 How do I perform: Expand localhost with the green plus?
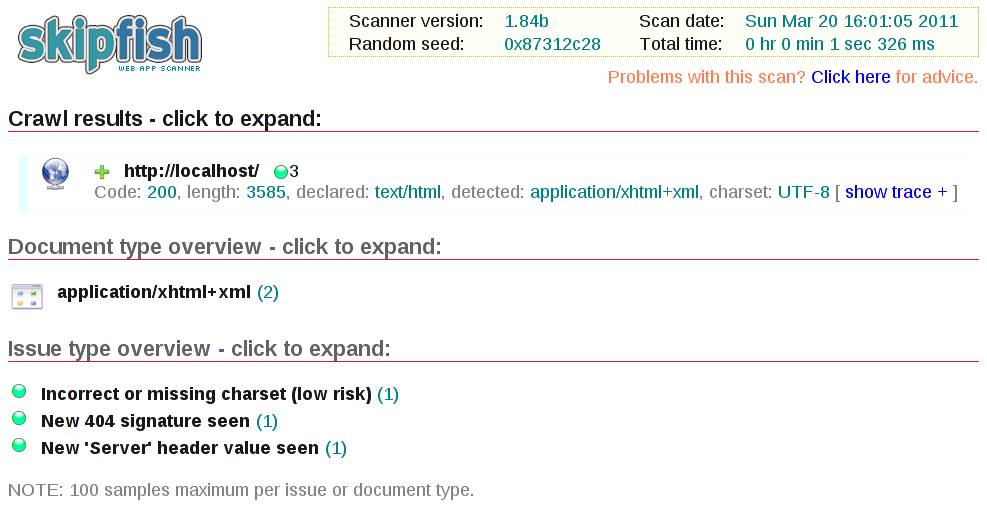pyautogui.click(x=102, y=172)
